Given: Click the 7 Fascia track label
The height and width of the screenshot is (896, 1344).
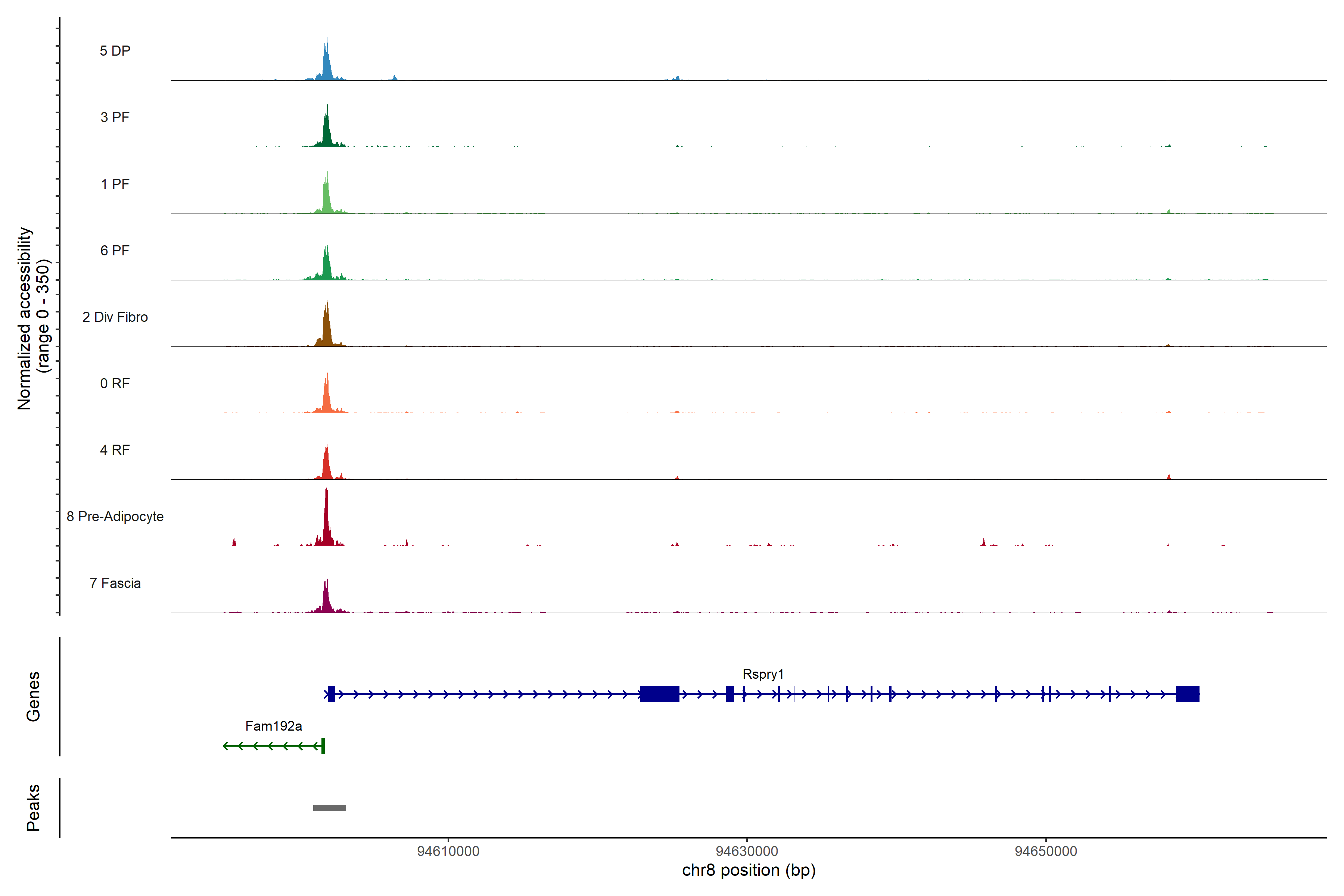Looking at the screenshot, I should click(x=115, y=584).
